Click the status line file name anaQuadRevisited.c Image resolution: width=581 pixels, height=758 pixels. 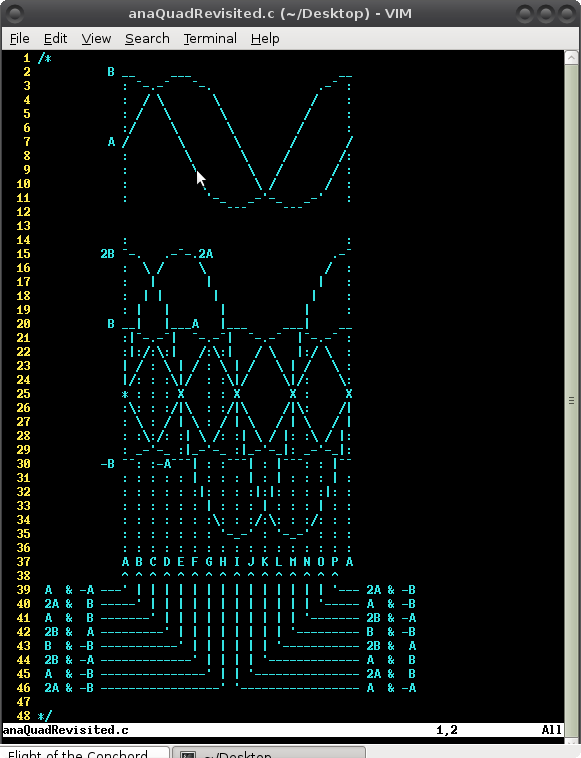(66, 729)
